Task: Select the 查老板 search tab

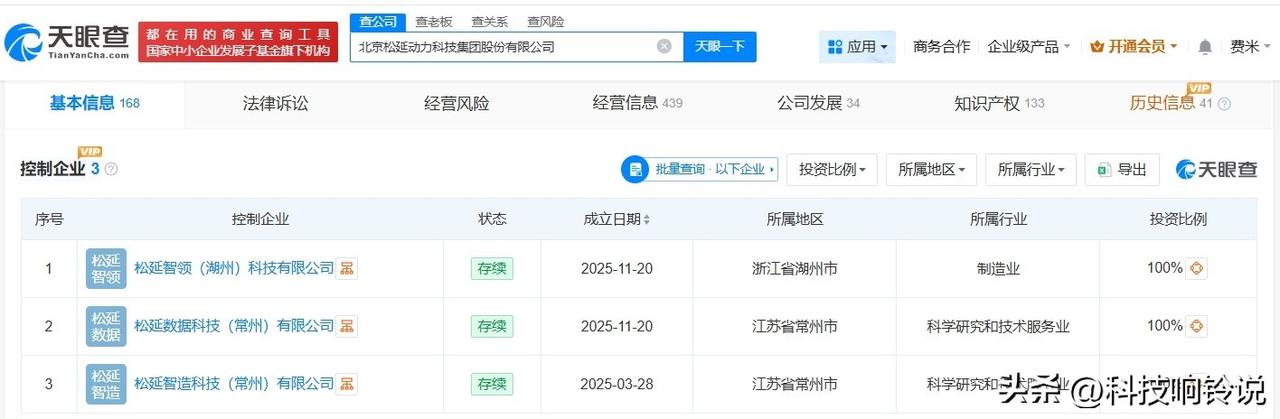Action: pos(434,21)
